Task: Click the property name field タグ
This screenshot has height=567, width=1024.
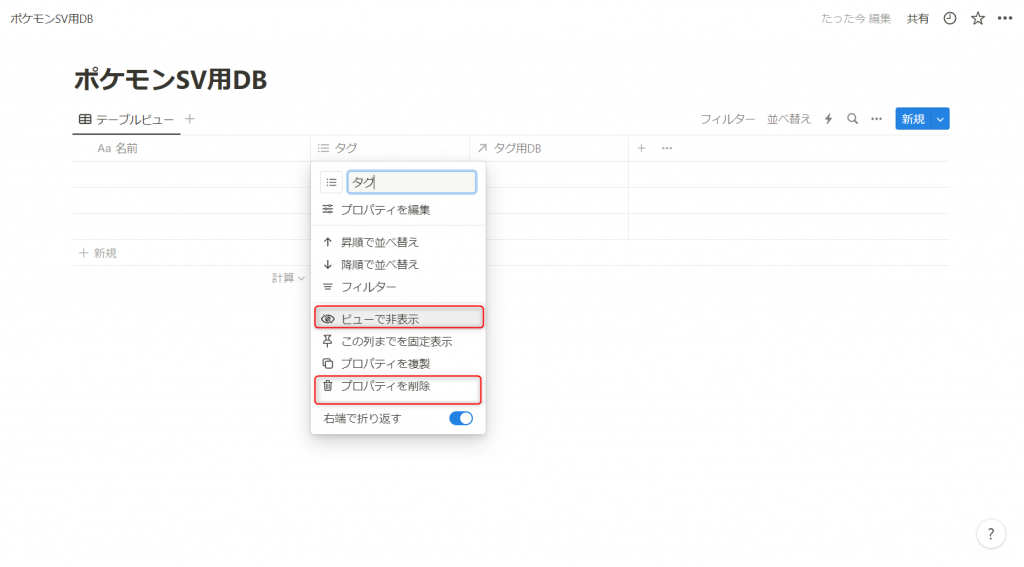Action: (x=411, y=182)
